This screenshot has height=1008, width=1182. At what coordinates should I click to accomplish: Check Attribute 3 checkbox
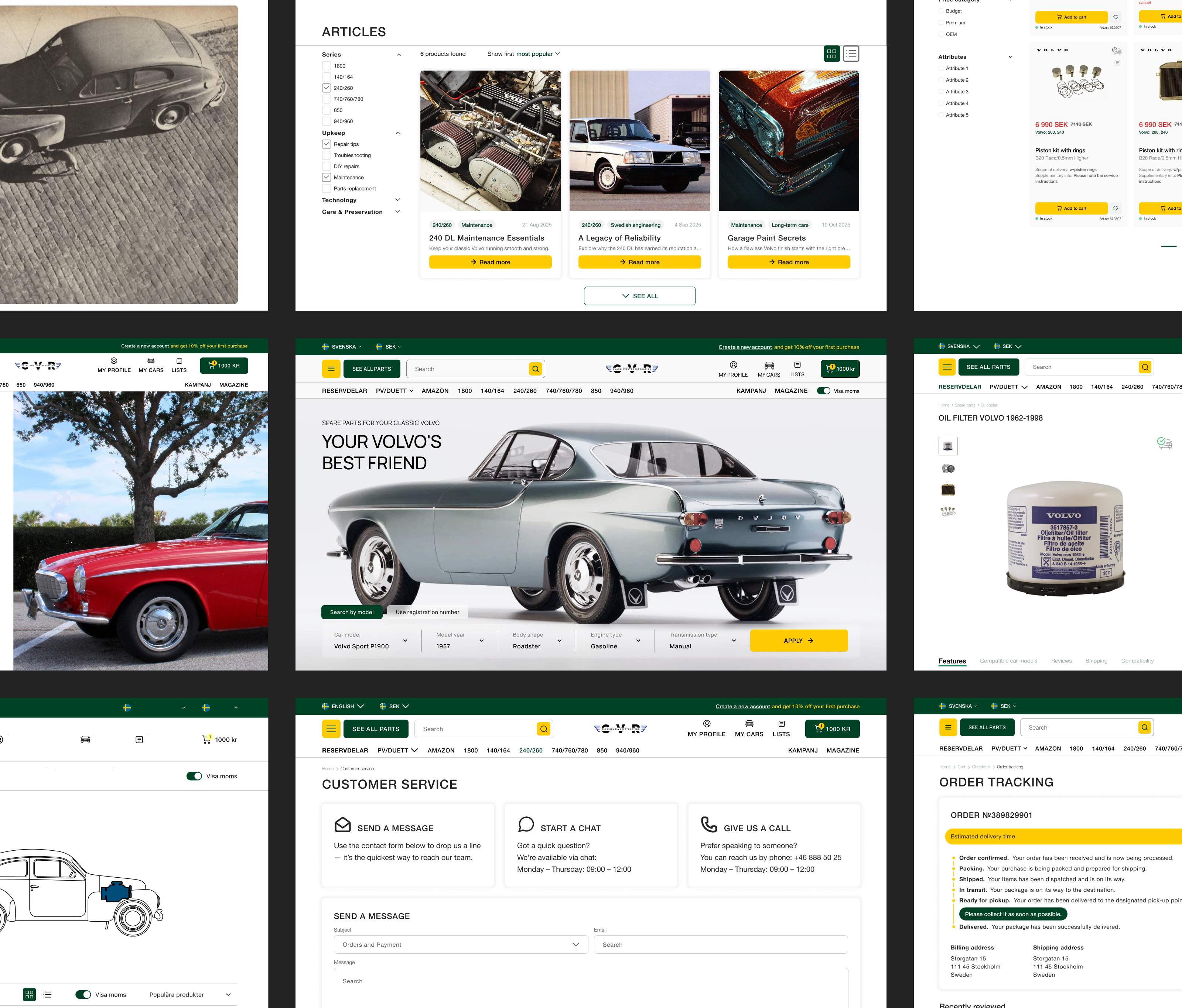(x=941, y=92)
